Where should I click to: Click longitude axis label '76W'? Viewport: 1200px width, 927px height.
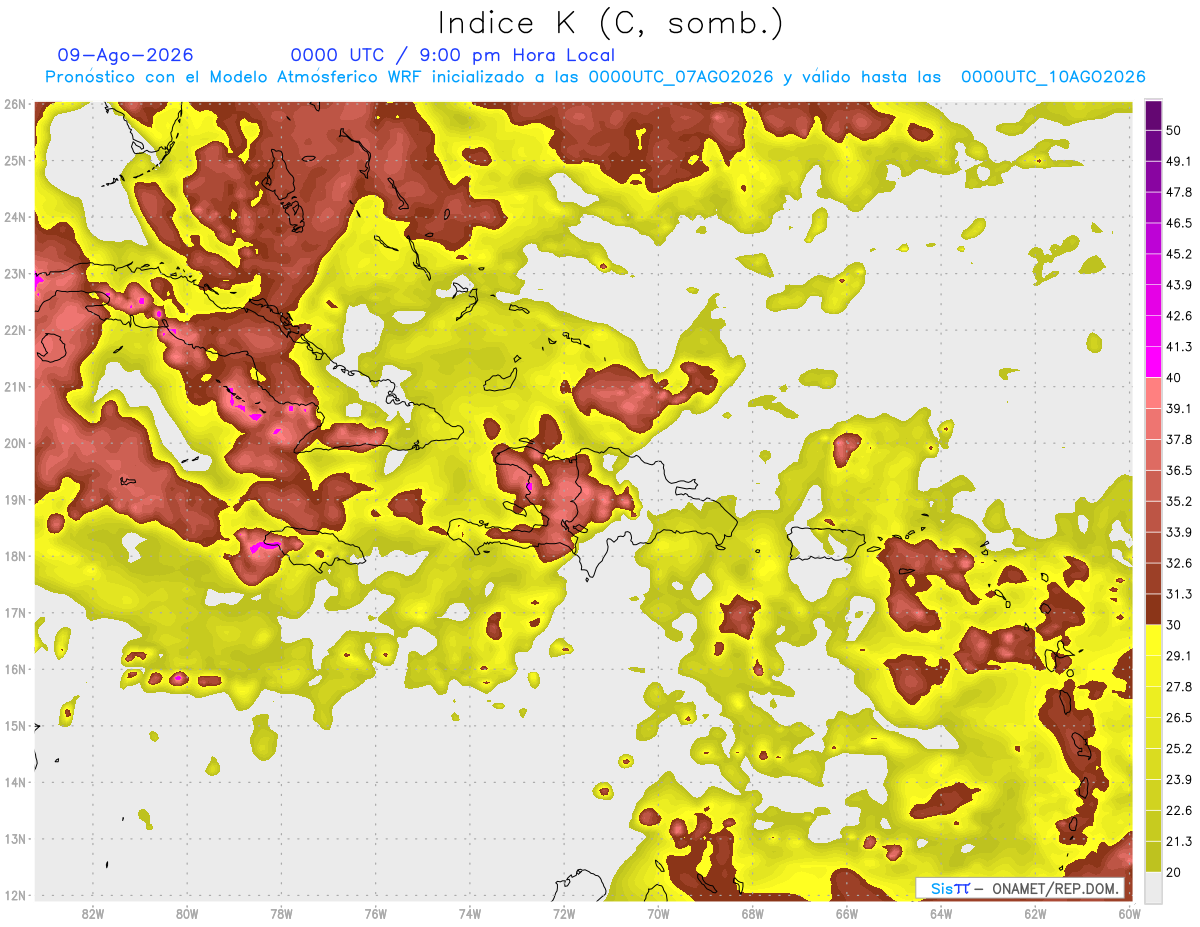pyautogui.click(x=375, y=914)
